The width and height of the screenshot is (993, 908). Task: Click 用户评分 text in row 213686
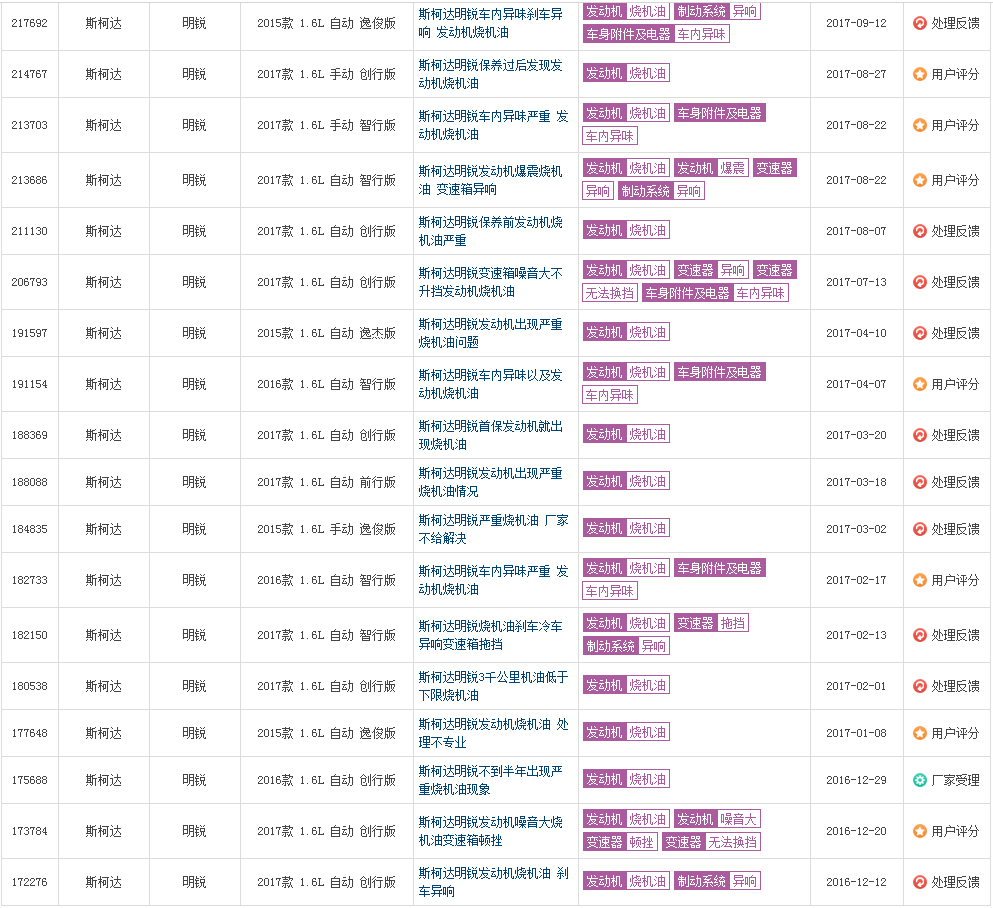point(955,180)
